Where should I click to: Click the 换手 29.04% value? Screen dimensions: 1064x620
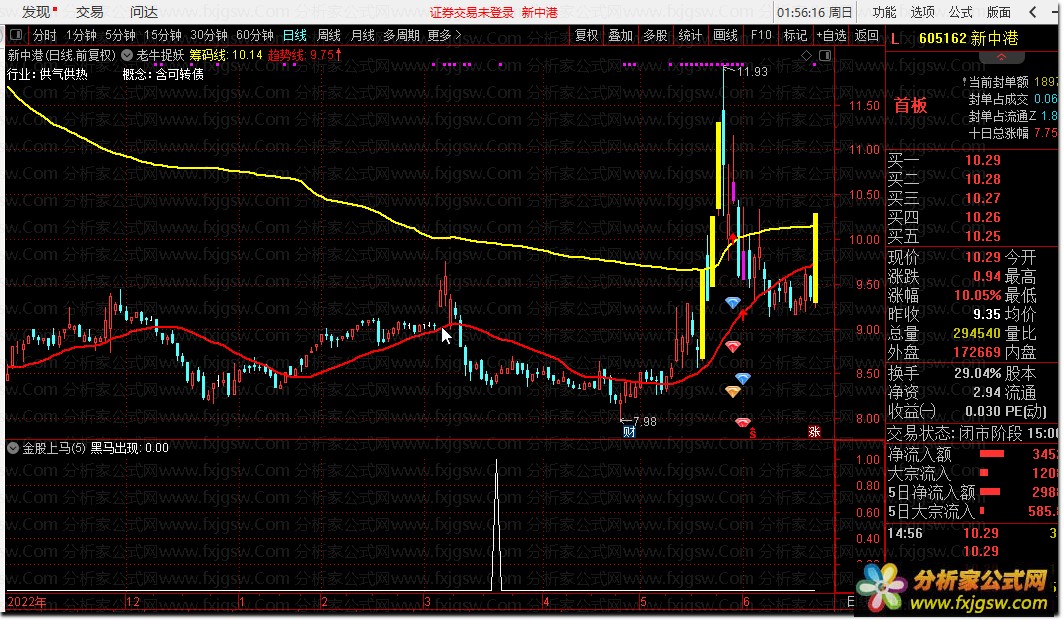(x=978, y=374)
